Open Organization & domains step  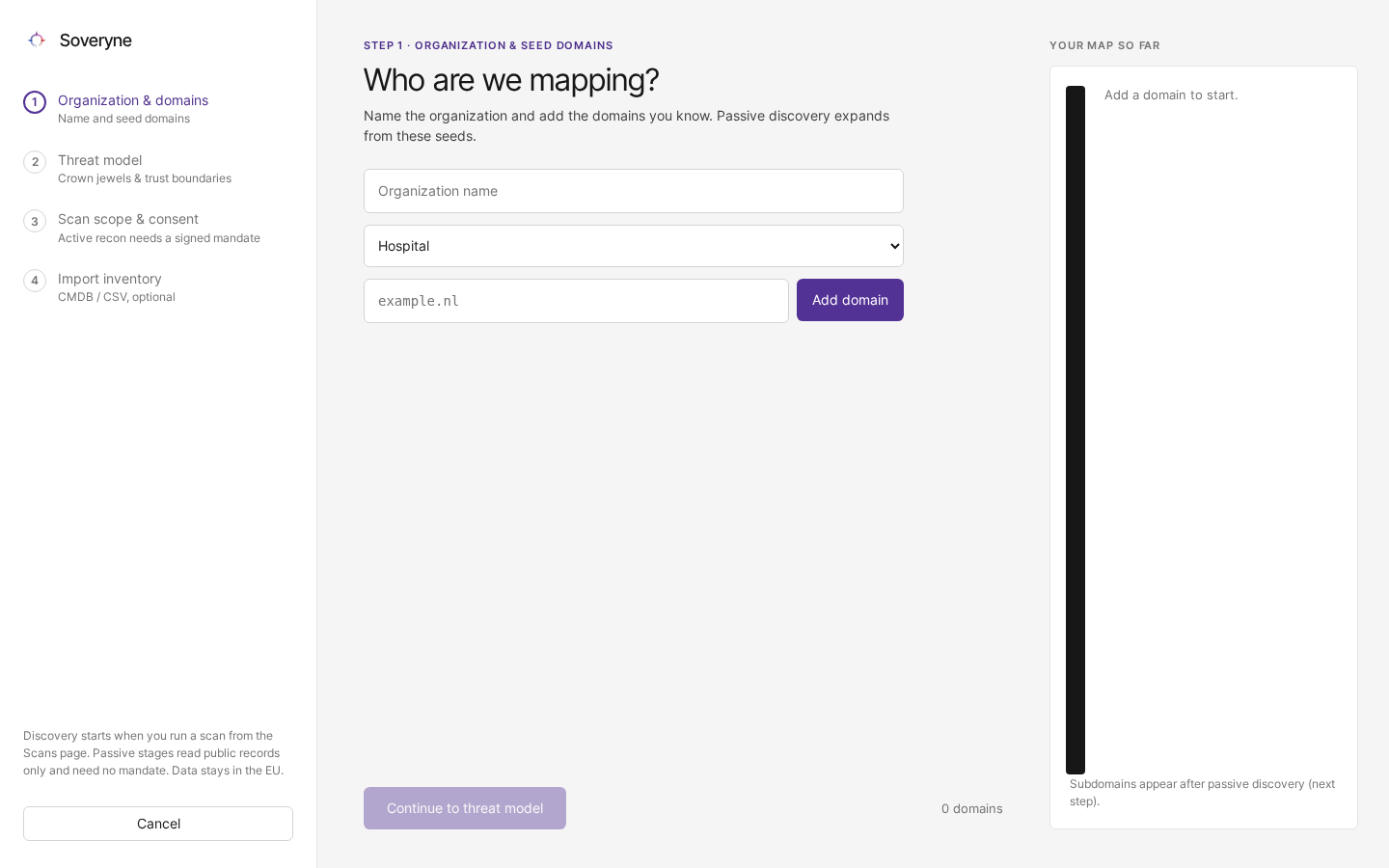158,109
